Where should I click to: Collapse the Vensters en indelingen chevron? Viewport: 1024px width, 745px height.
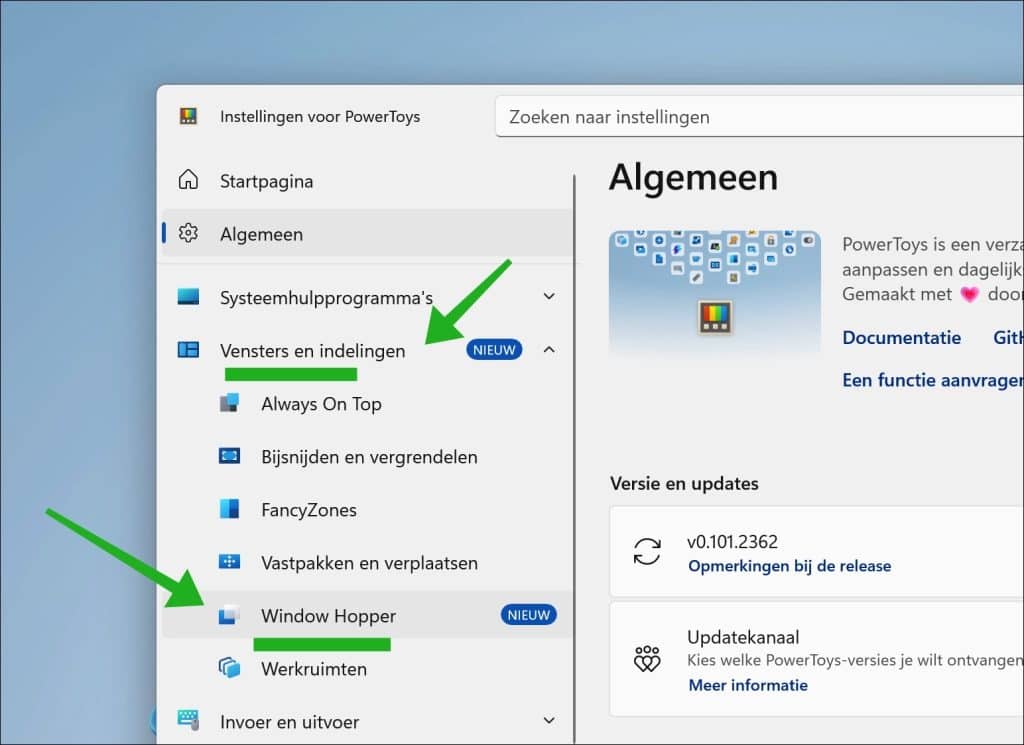549,350
